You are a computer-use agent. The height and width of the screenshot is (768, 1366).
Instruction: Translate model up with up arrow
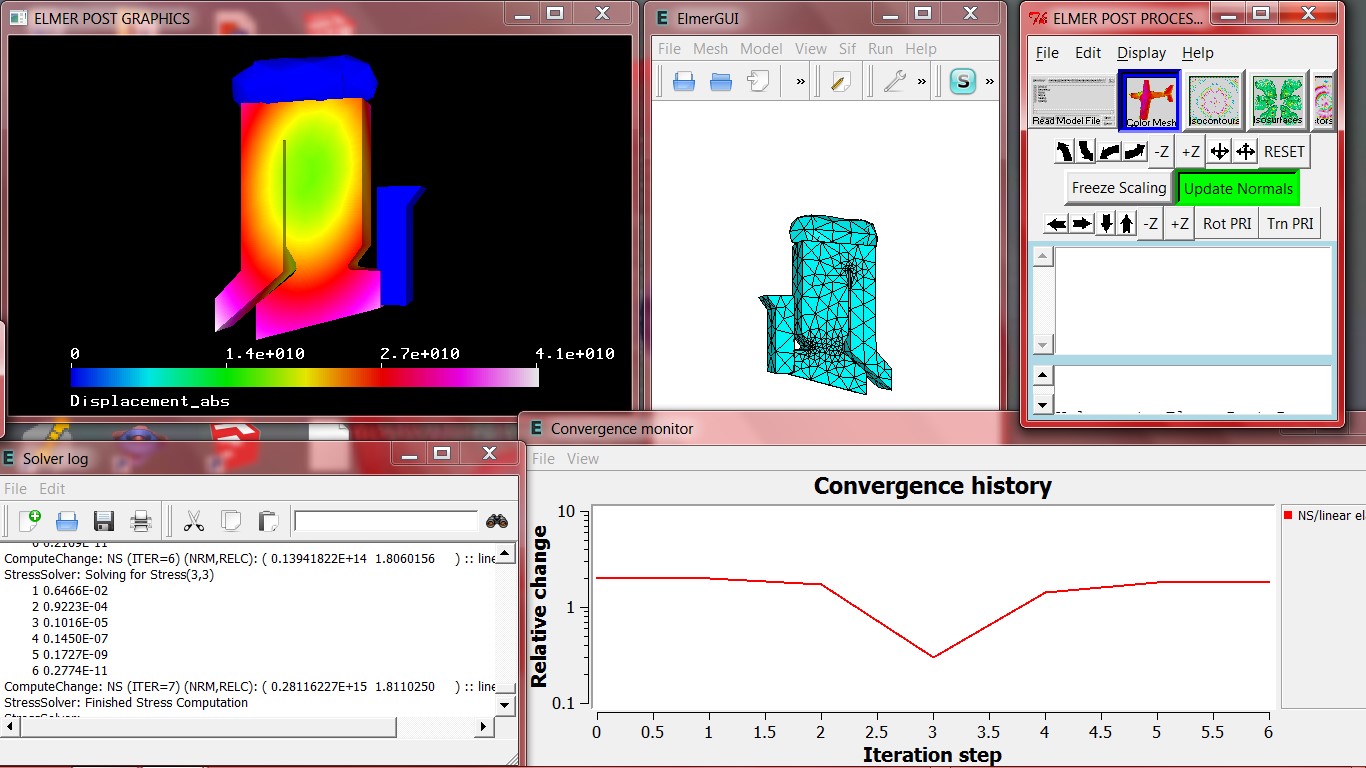1127,223
